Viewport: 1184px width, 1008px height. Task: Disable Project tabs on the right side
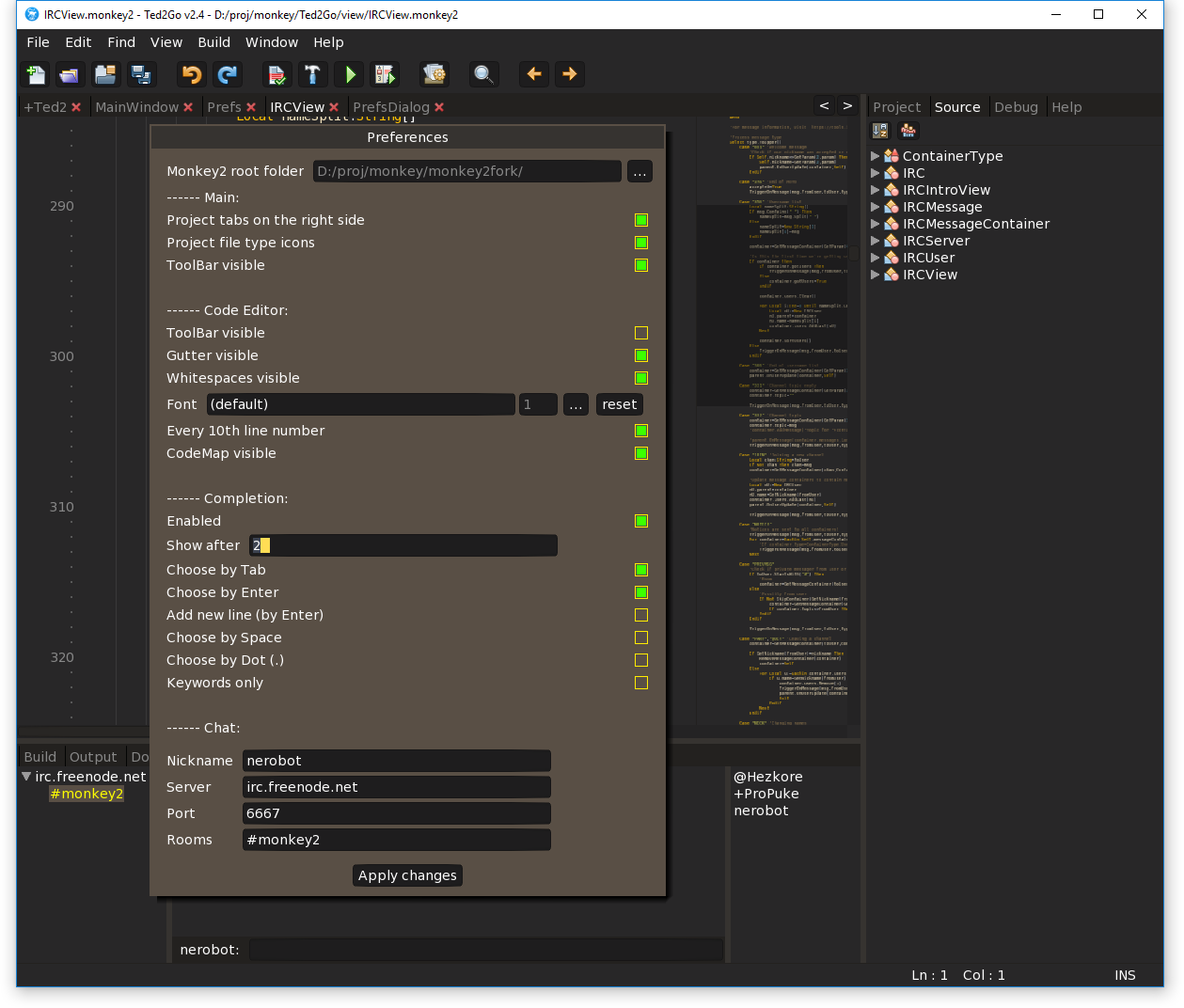(x=641, y=220)
